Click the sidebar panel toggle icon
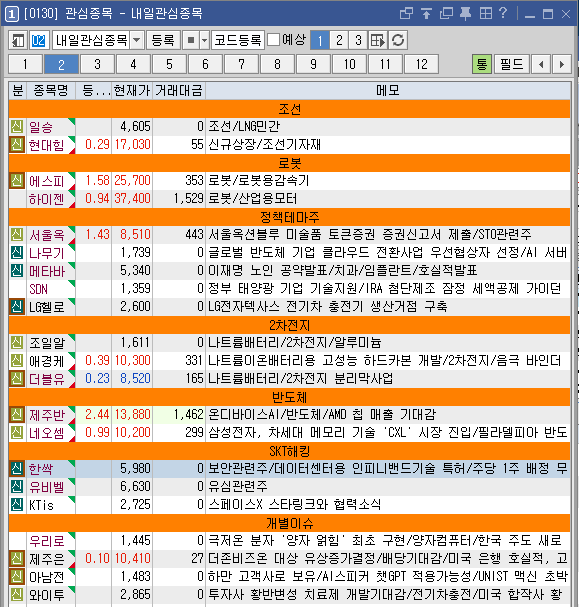The image size is (579, 607). coord(18,40)
